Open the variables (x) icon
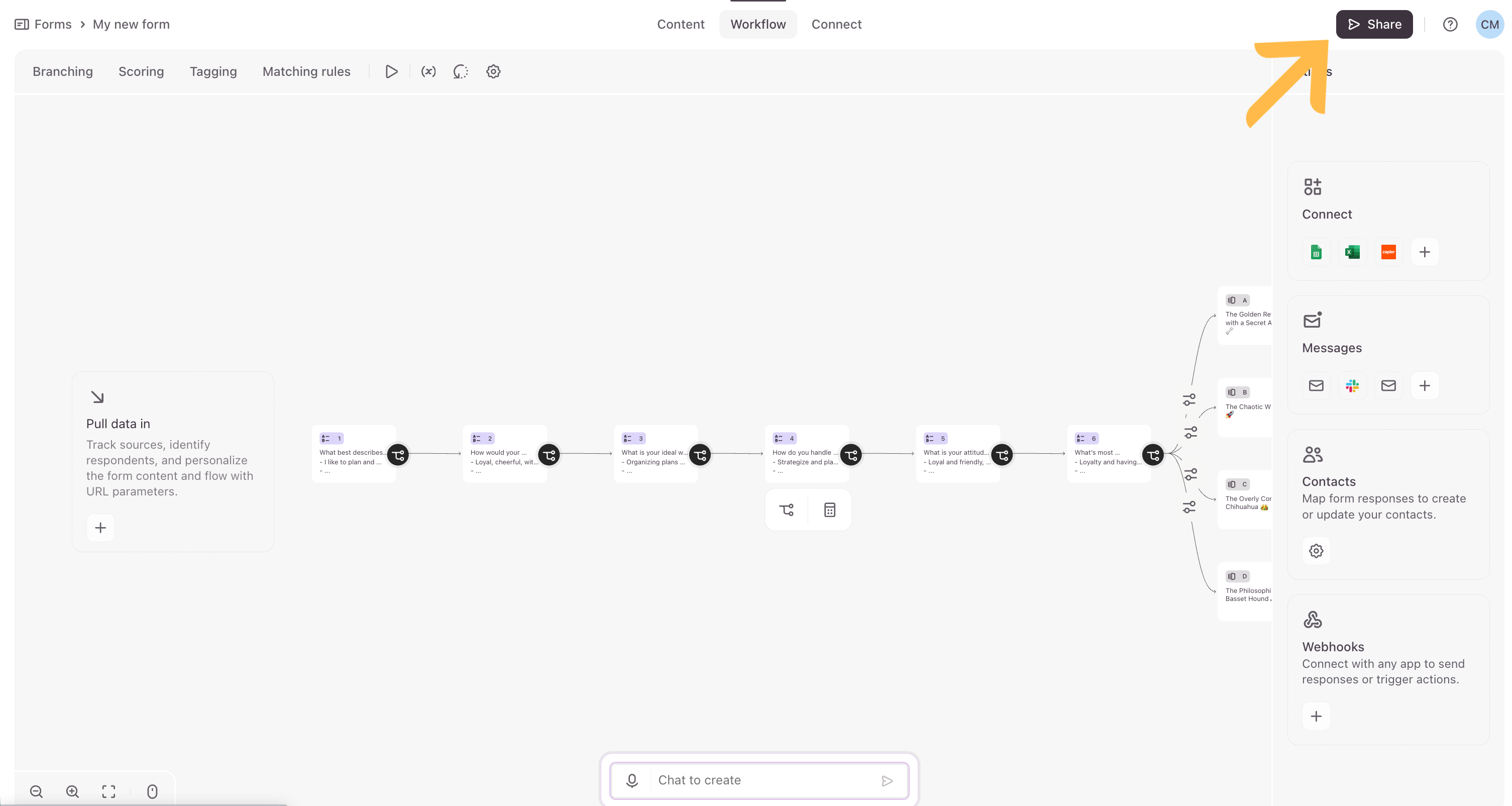This screenshot has width=1512, height=806. tap(428, 72)
